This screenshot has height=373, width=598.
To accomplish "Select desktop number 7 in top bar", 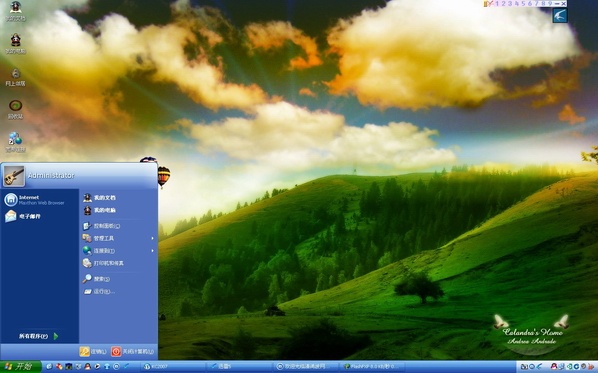I will click(x=536, y=4).
